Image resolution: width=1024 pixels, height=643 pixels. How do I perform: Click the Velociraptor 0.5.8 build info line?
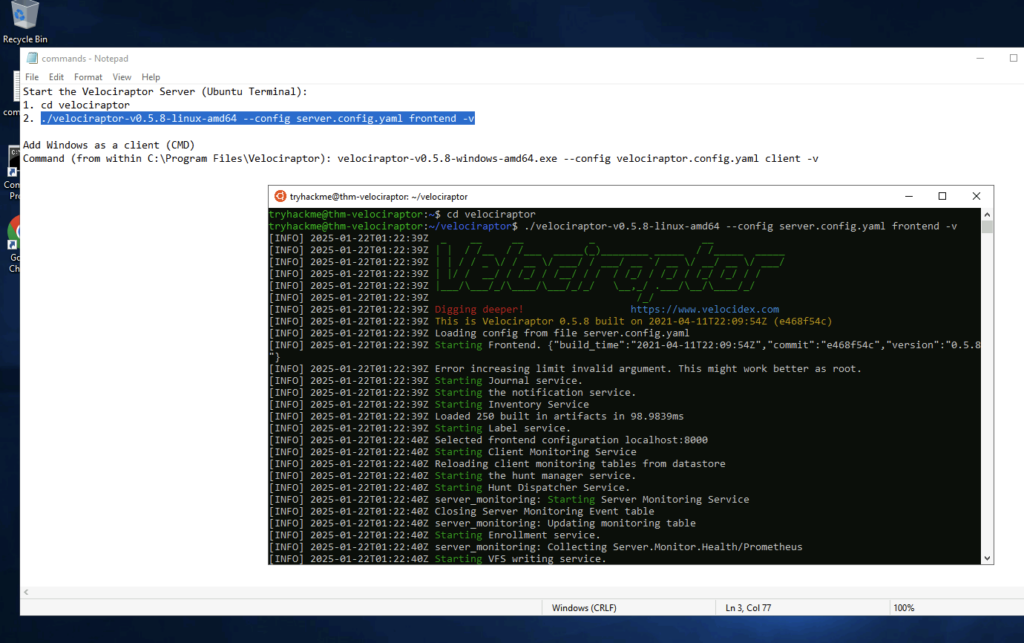coord(551,321)
